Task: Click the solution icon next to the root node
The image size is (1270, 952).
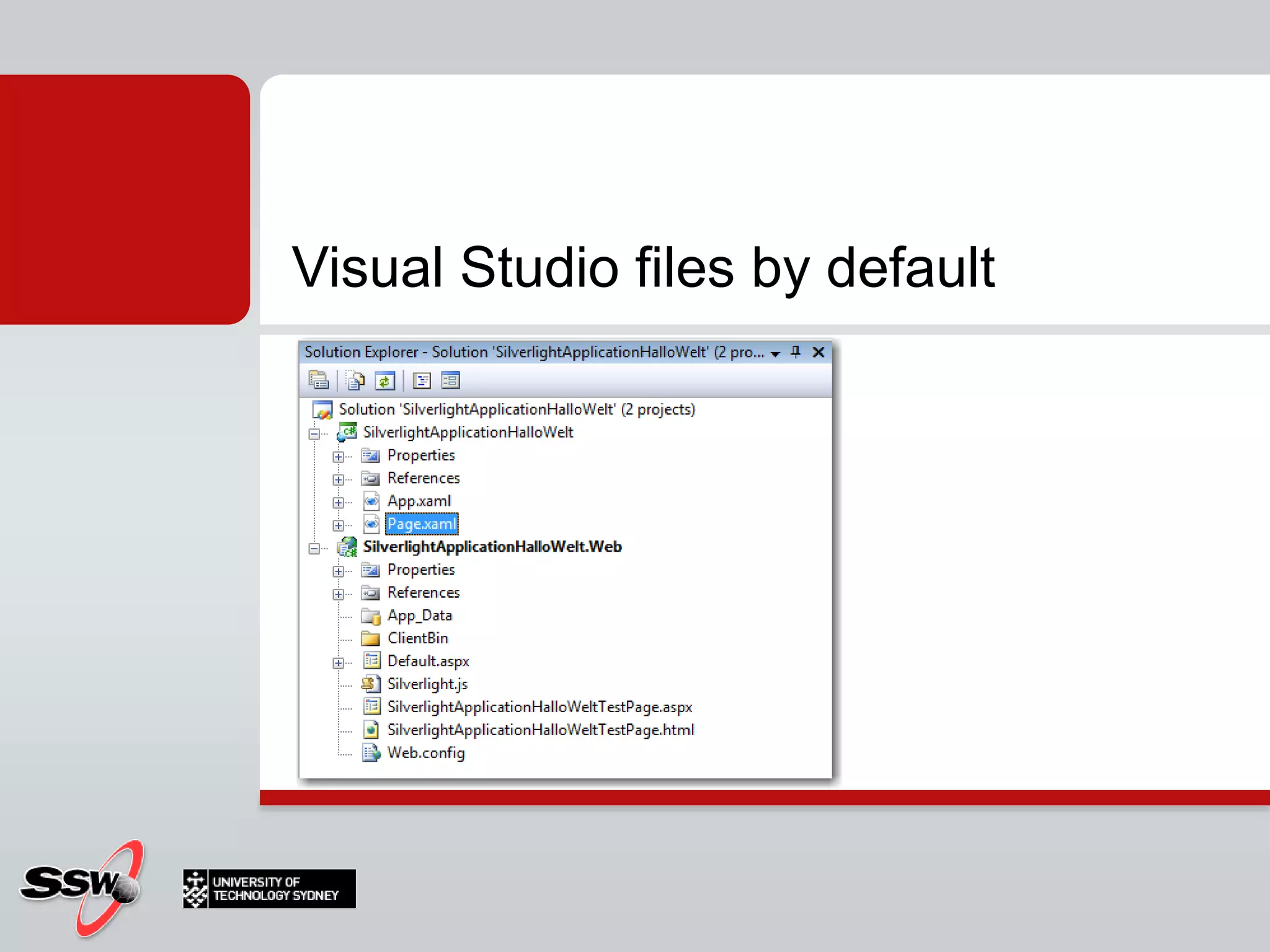Action: 322,410
